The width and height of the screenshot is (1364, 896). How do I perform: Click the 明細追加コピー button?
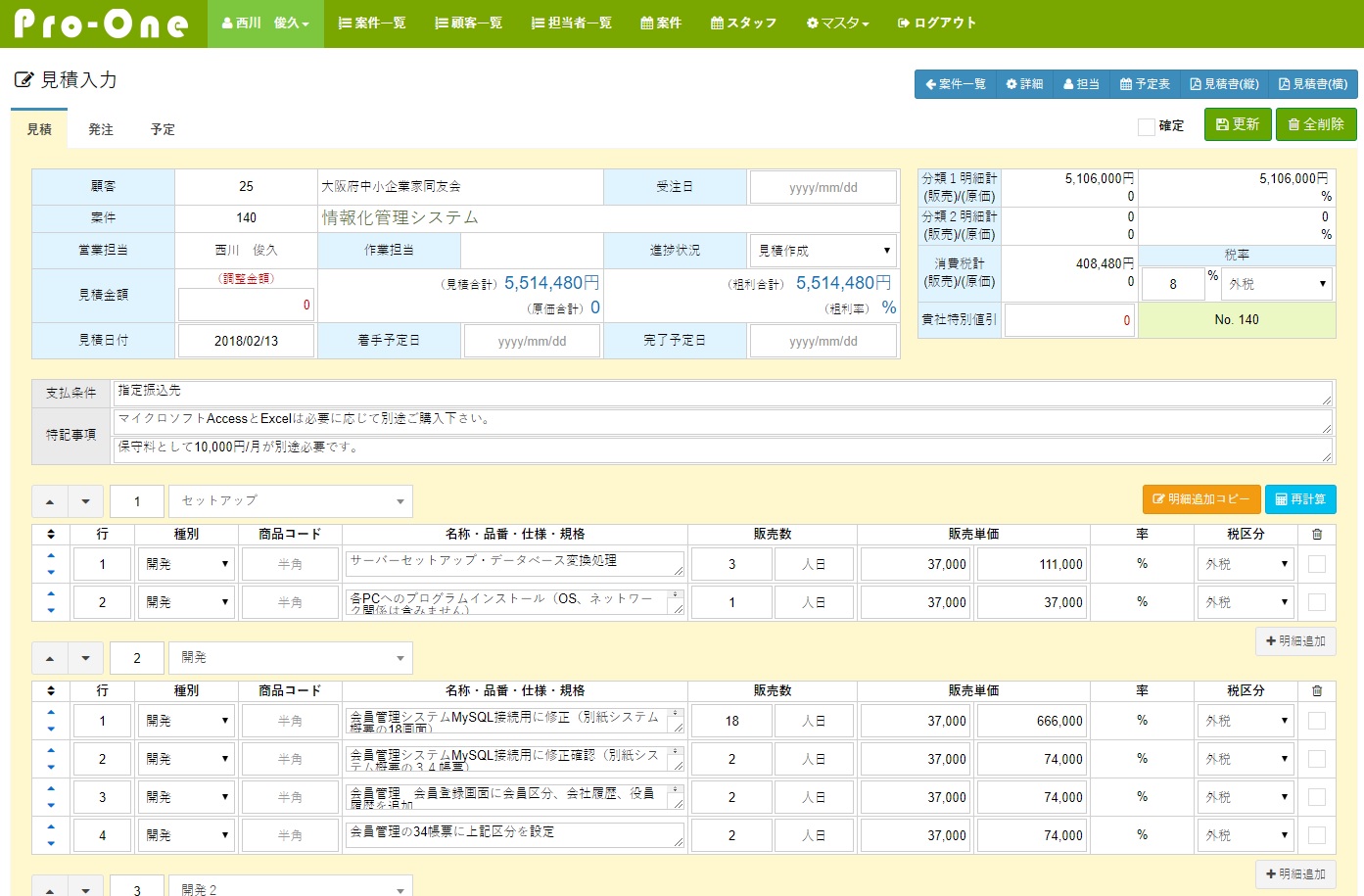tap(1201, 499)
